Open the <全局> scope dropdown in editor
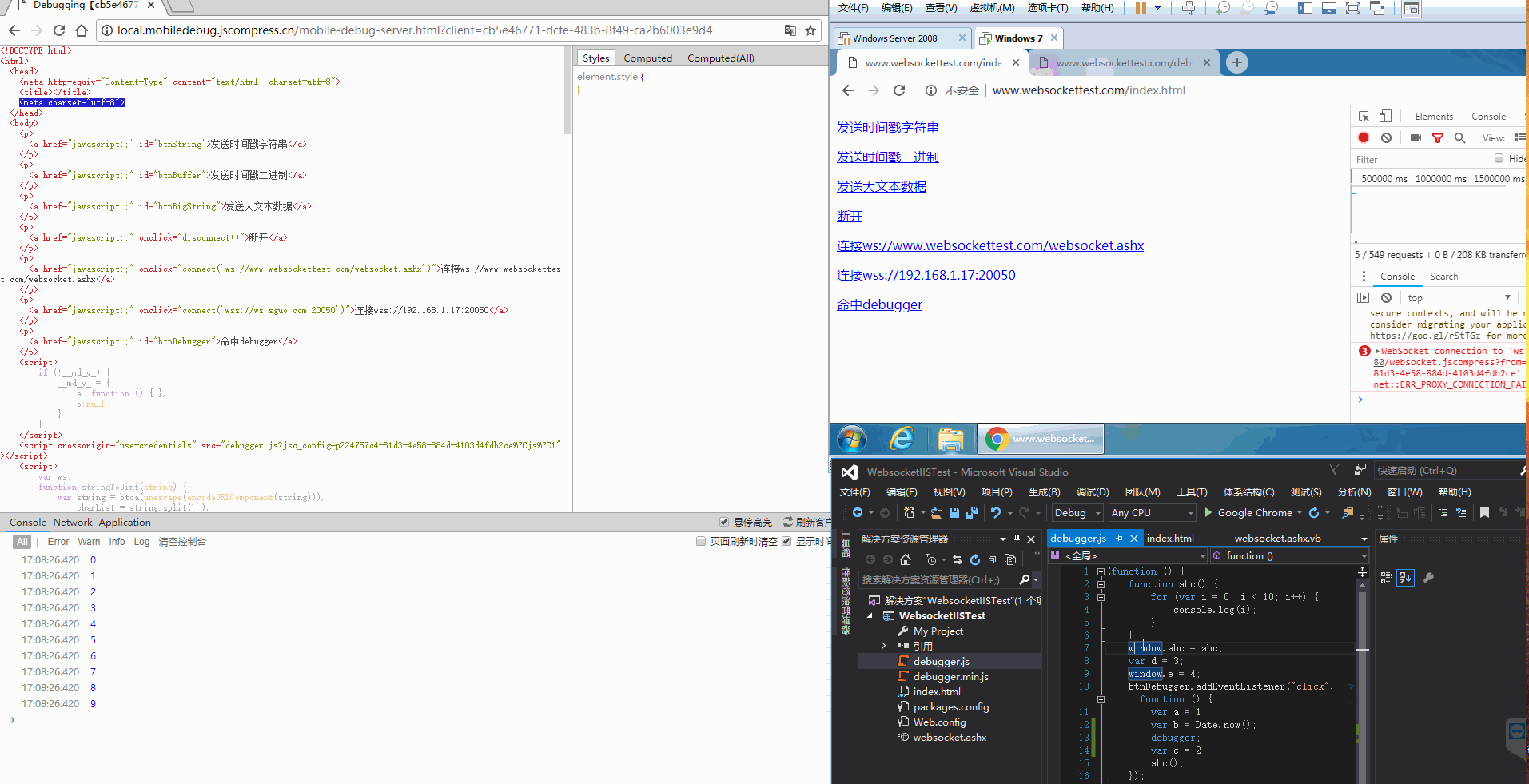This screenshot has width=1529, height=784. point(1127,555)
